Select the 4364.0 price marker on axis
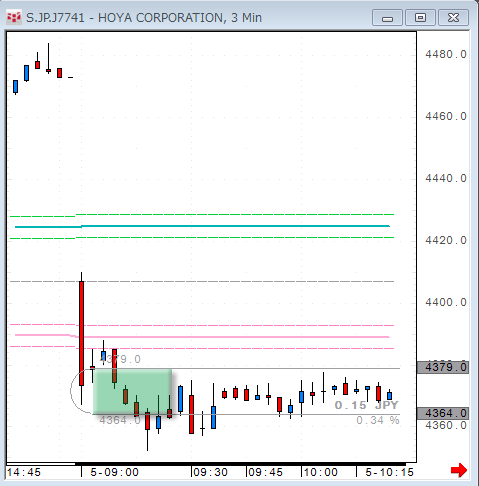The height and width of the screenshot is (486, 479). click(x=443, y=413)
